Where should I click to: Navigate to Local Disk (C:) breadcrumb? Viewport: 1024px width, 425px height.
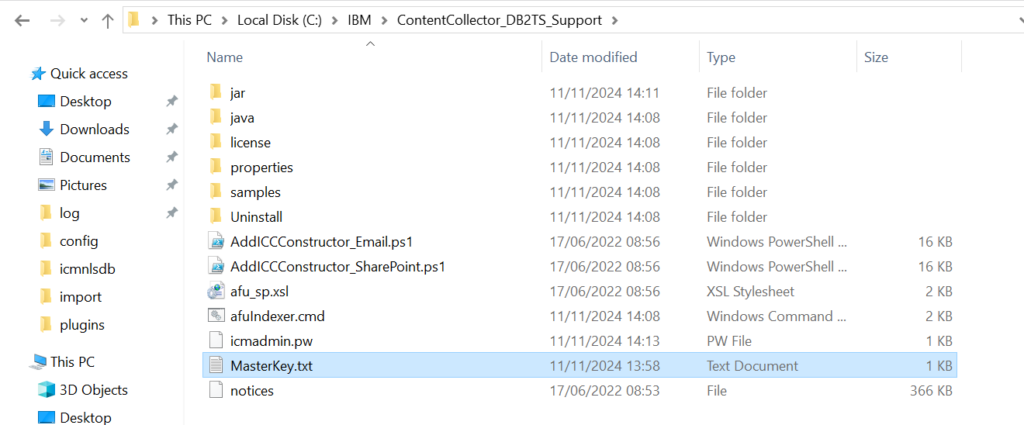[x=280, y=20]
